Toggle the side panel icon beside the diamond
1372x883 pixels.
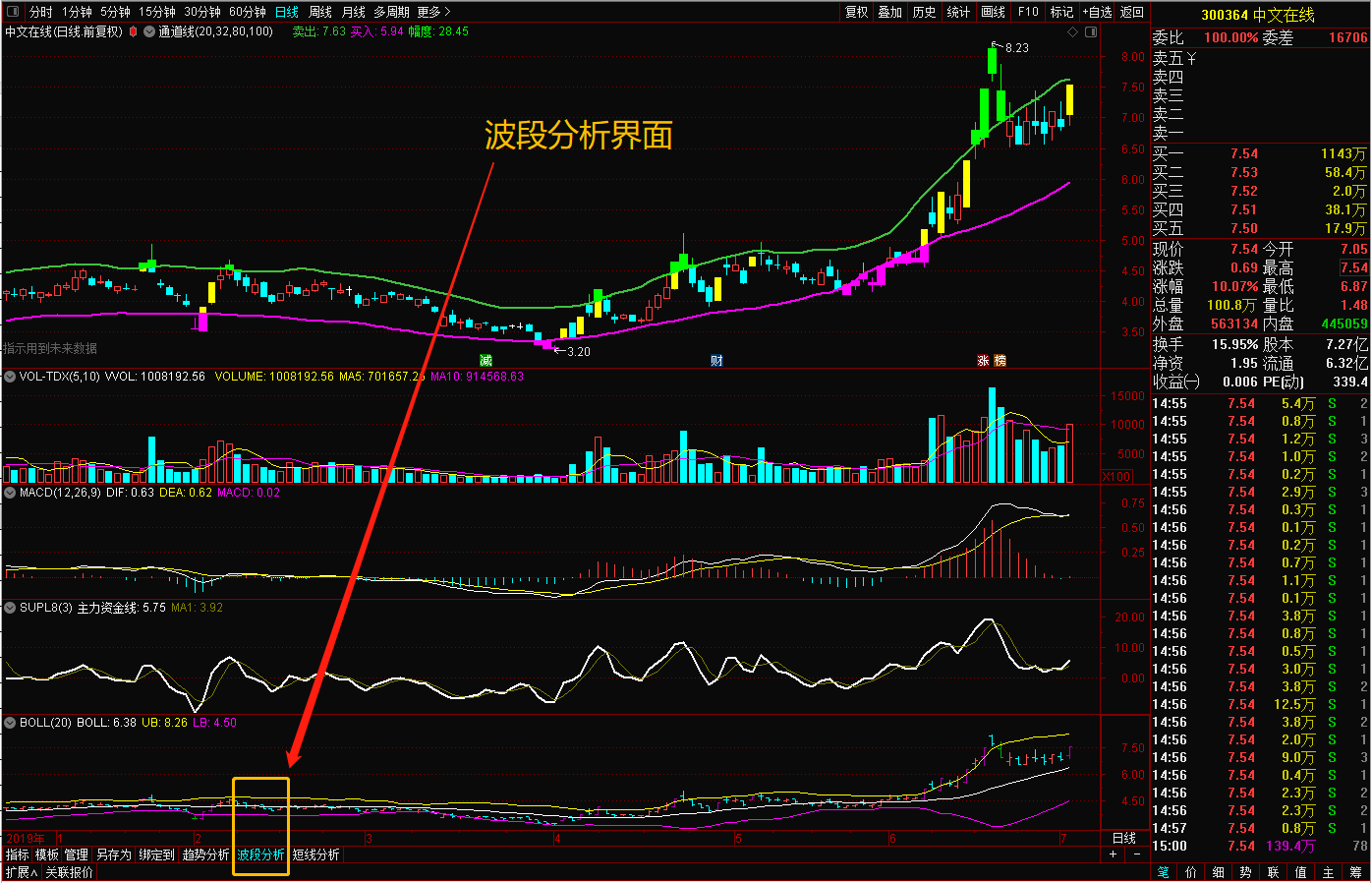pos(1091,32)
